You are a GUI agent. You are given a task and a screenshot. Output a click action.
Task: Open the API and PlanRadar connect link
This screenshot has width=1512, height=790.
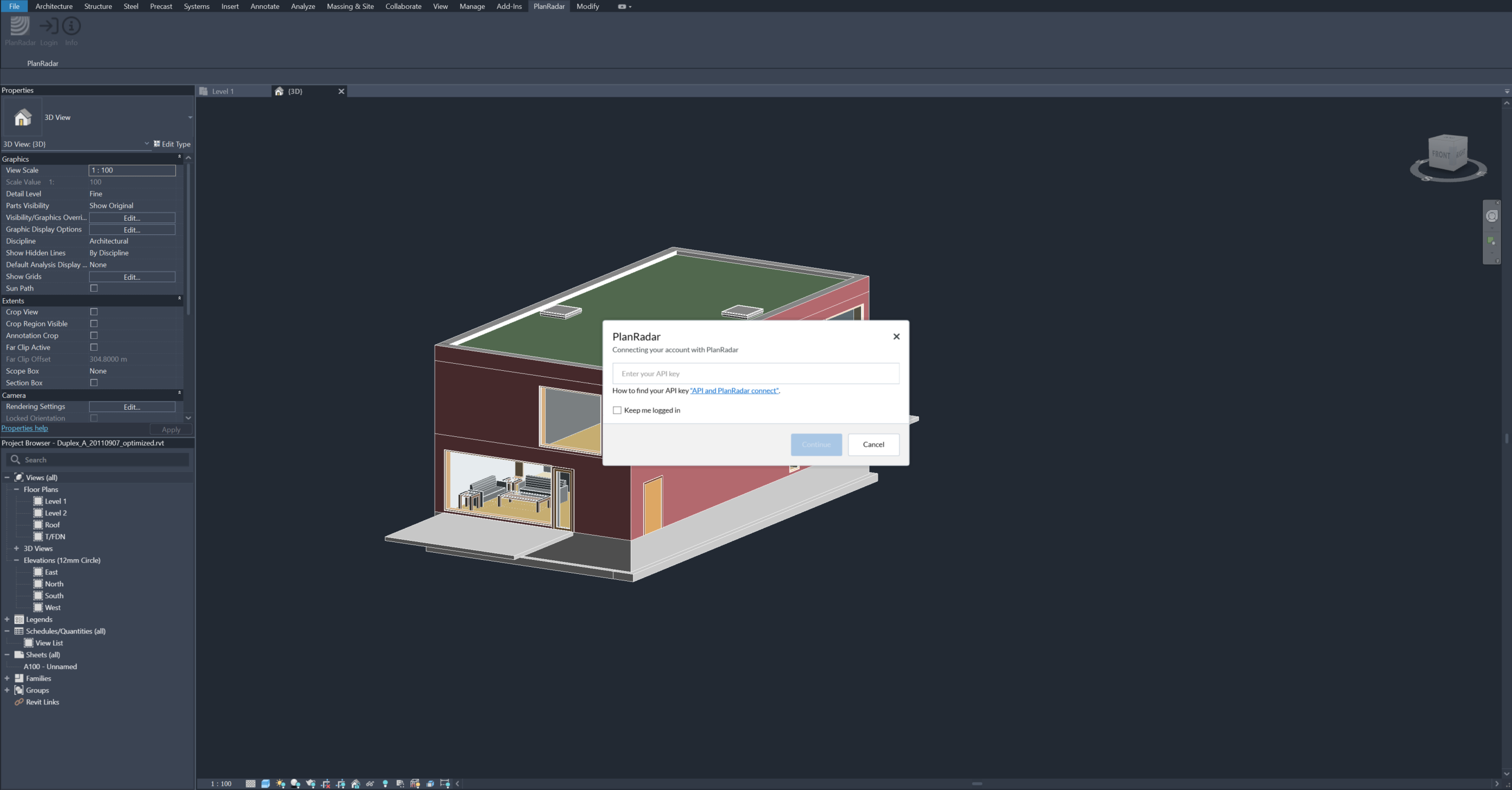tap(734, 391)
